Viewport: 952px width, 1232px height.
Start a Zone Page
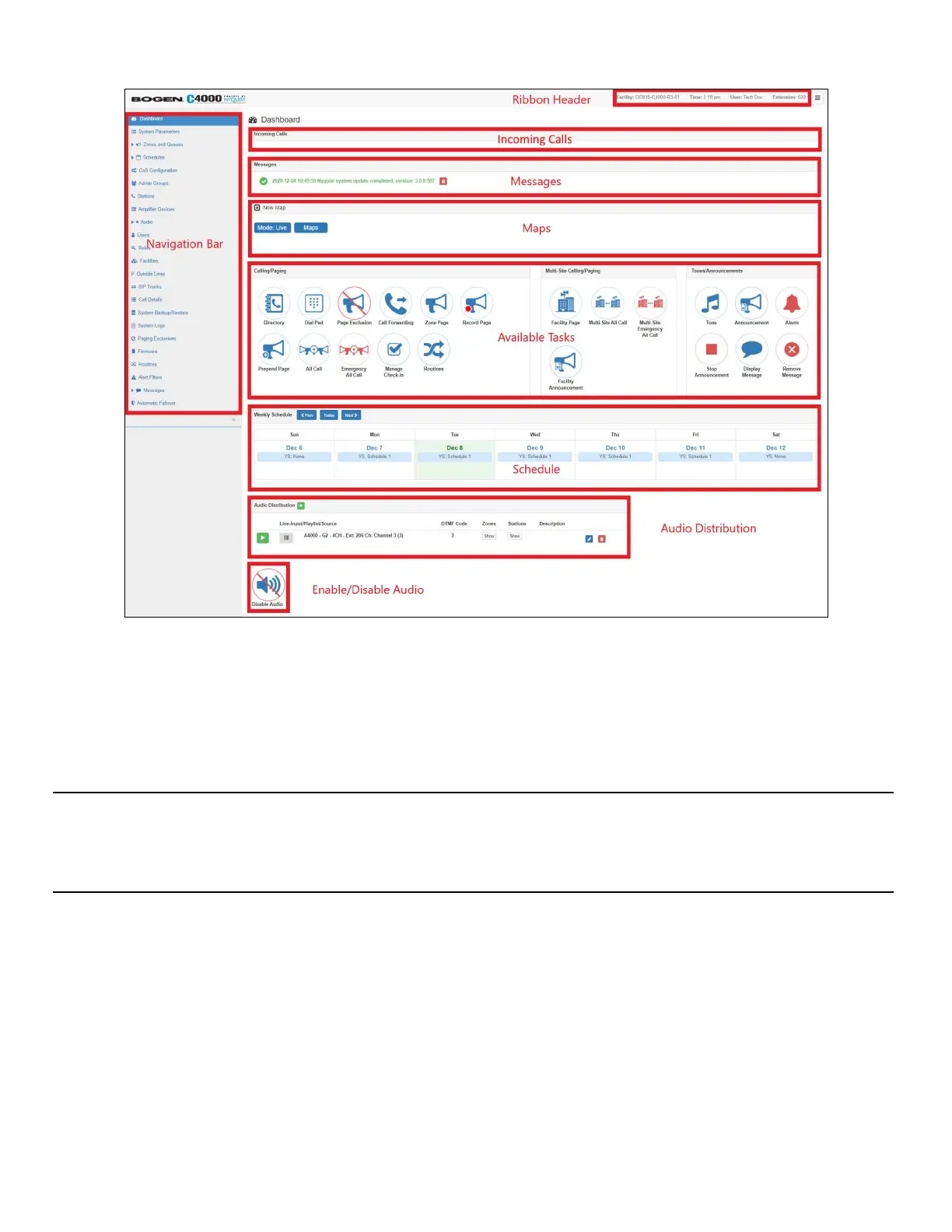click(x=436, y=303)
